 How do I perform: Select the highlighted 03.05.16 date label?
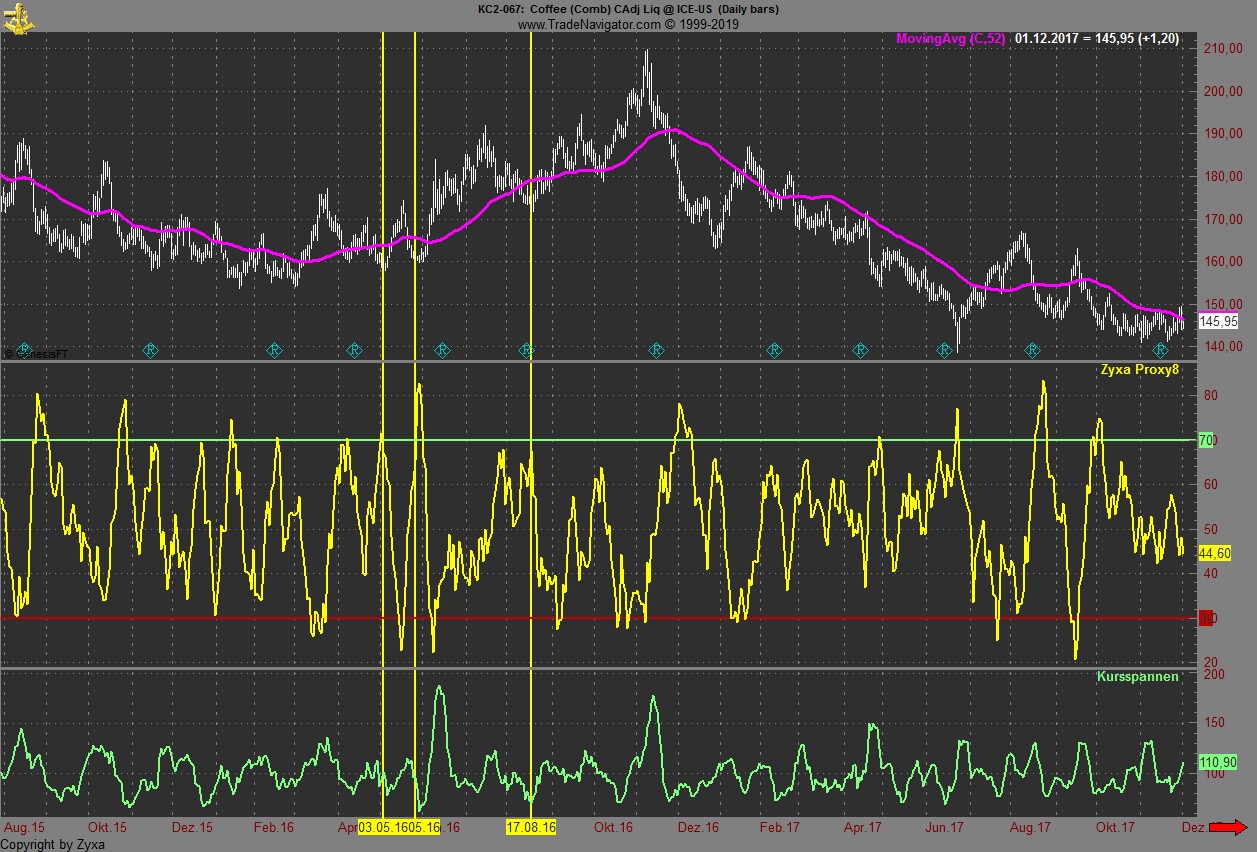[x=386, y=828]
